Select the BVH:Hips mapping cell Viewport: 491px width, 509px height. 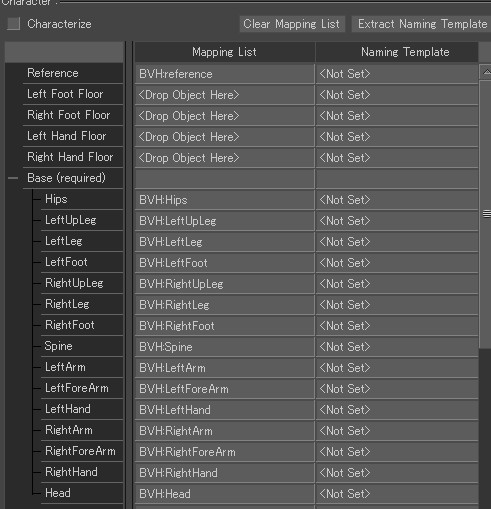point(225,200)
